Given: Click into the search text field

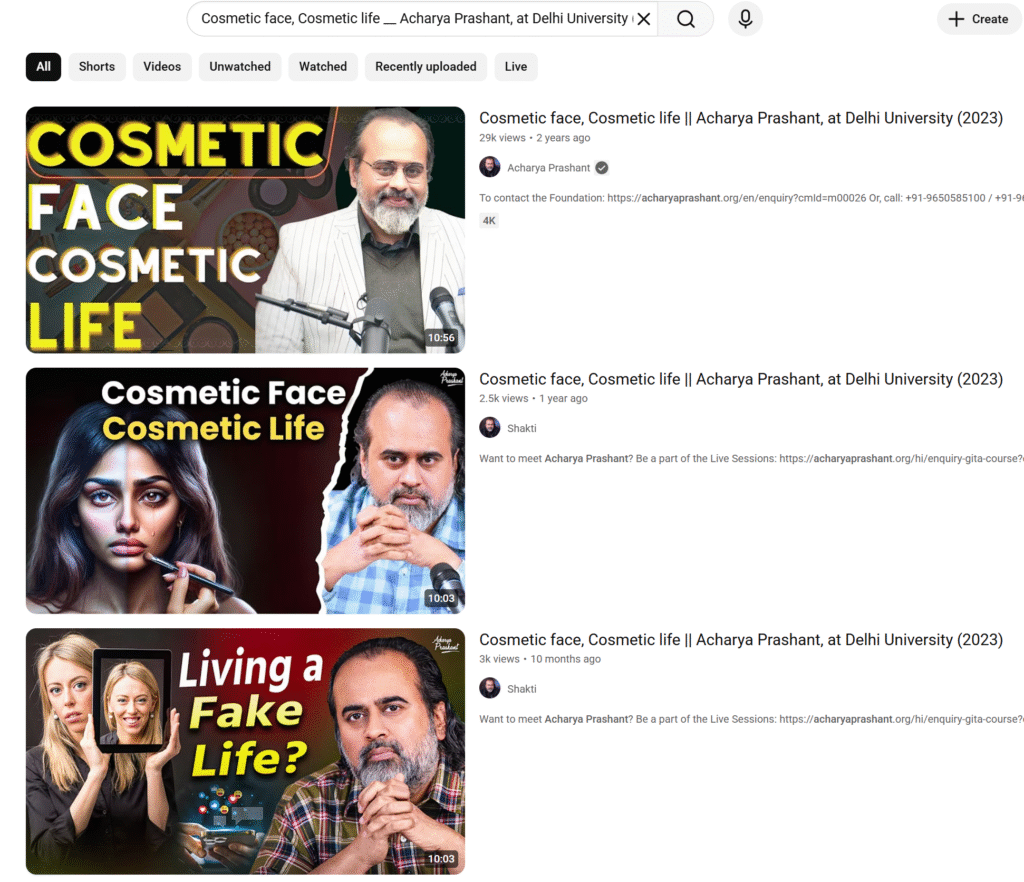Looking at the screenshot, I should tap(415, 19).
